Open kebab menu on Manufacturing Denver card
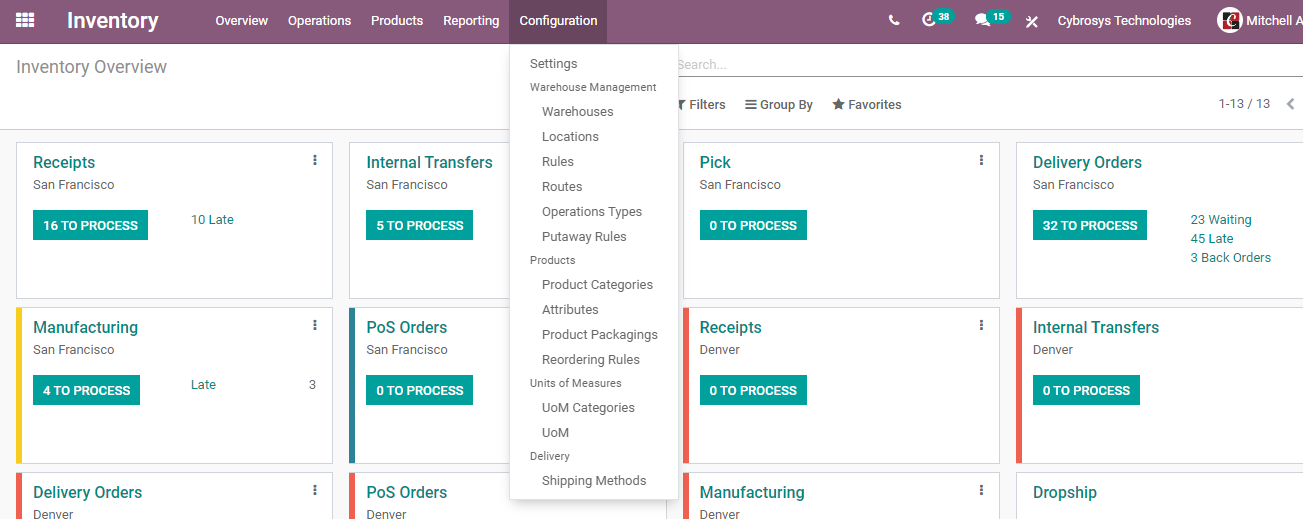This screenshot has width=1303, height=519. coord(981,490)
